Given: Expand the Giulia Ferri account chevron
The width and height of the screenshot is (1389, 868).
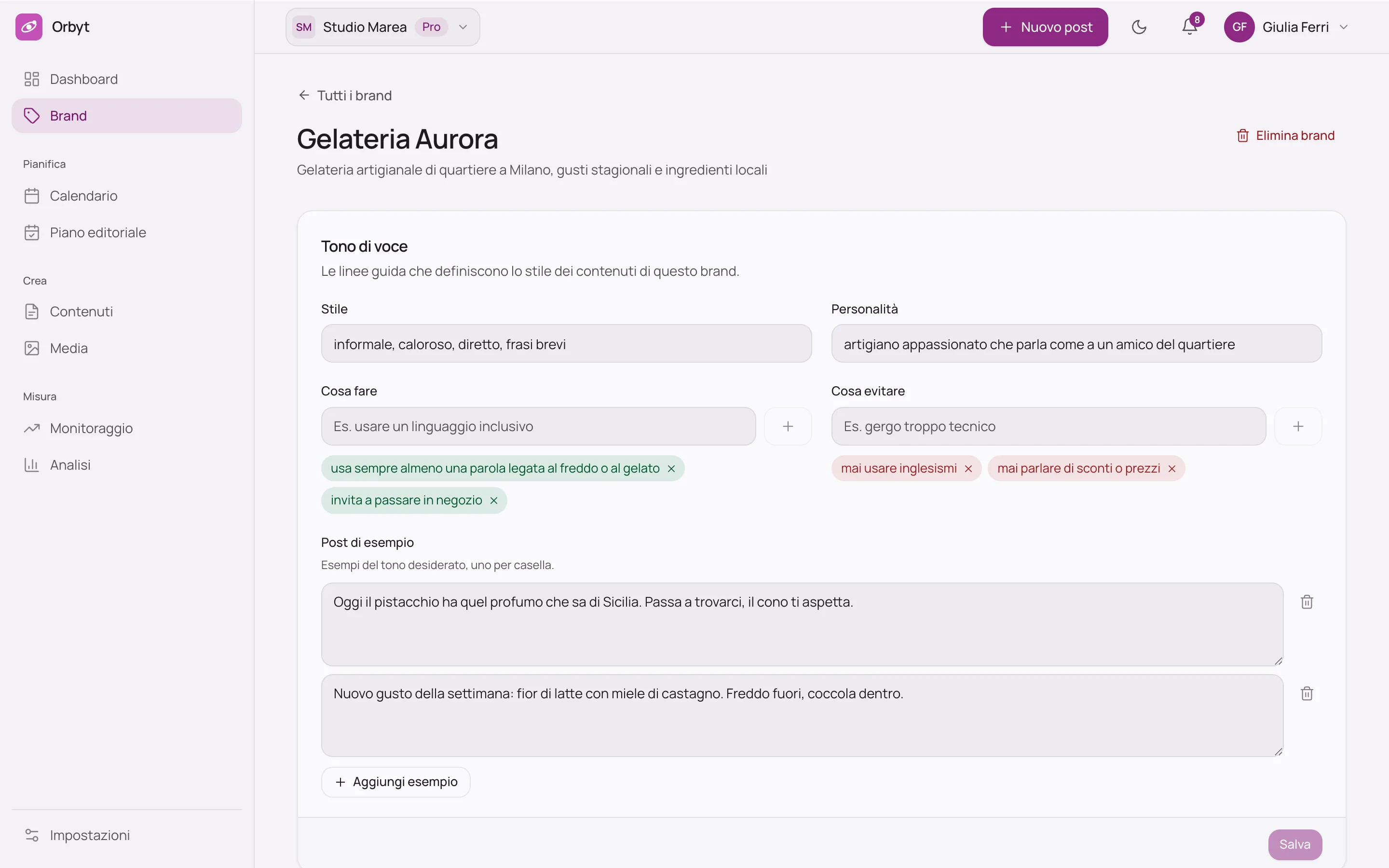Looking at the screenshot, I should [x=1343, y=27].
